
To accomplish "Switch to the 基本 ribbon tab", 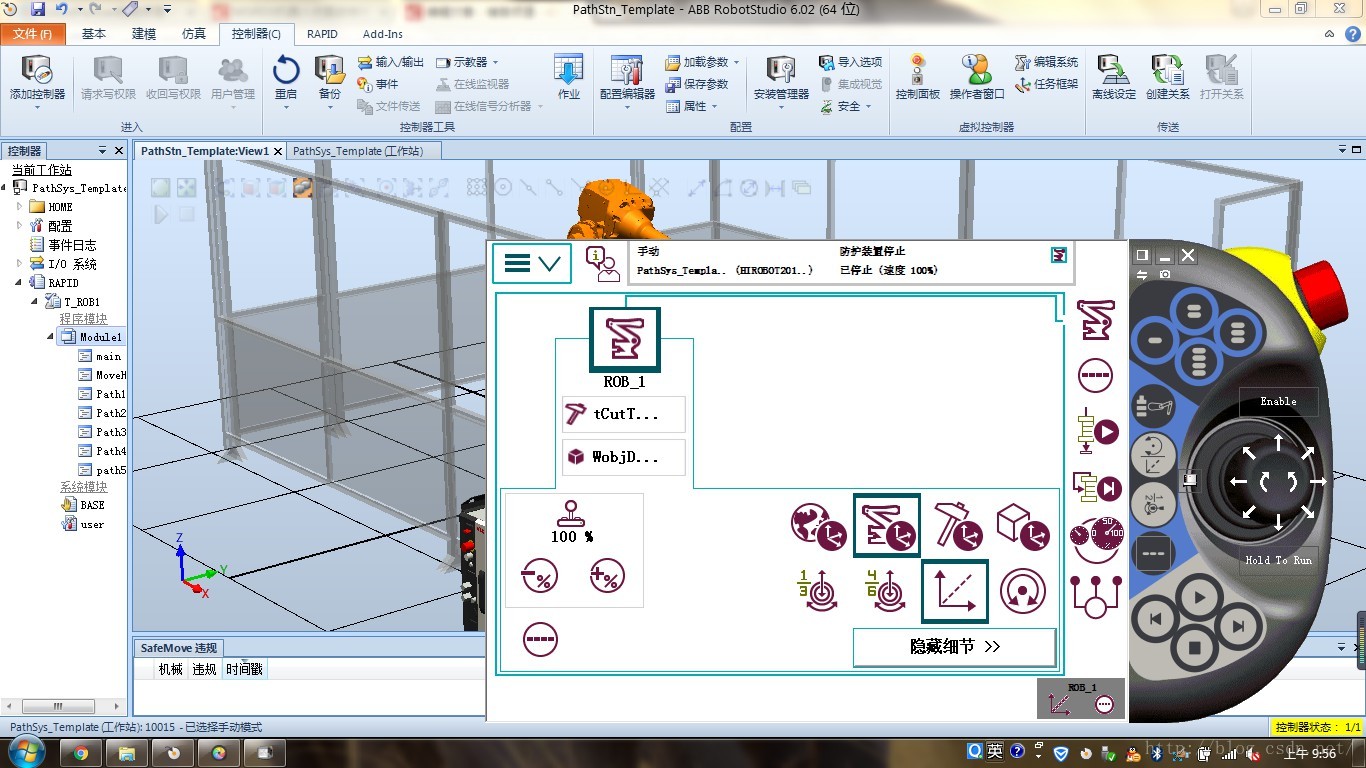I will (94, 33).
